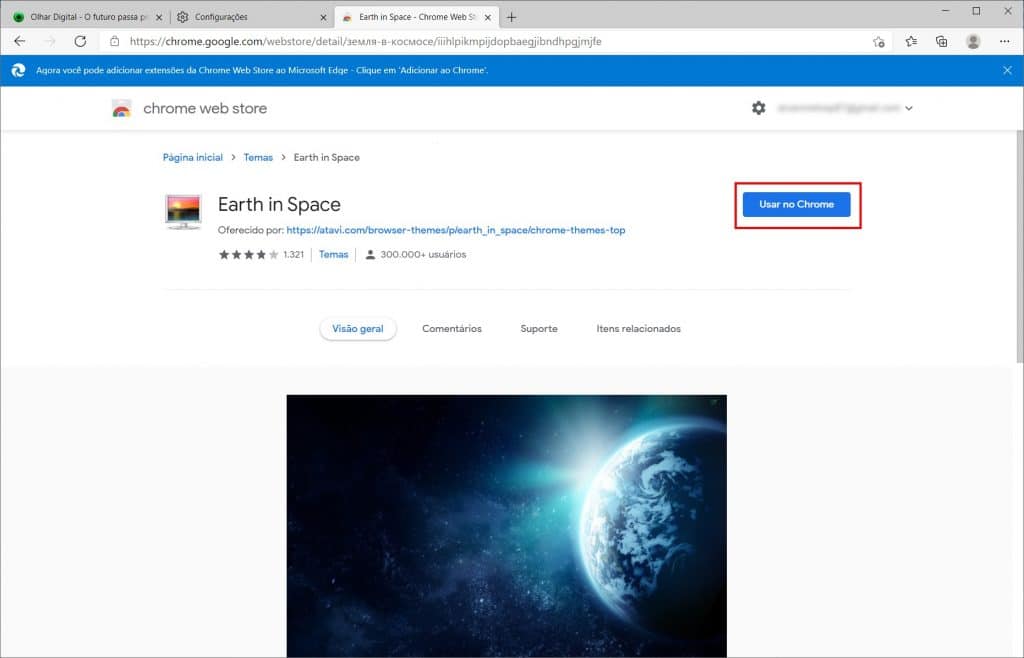Click the chrome web store header text
Screen dimensions: 1024x658
pos(205,108)
